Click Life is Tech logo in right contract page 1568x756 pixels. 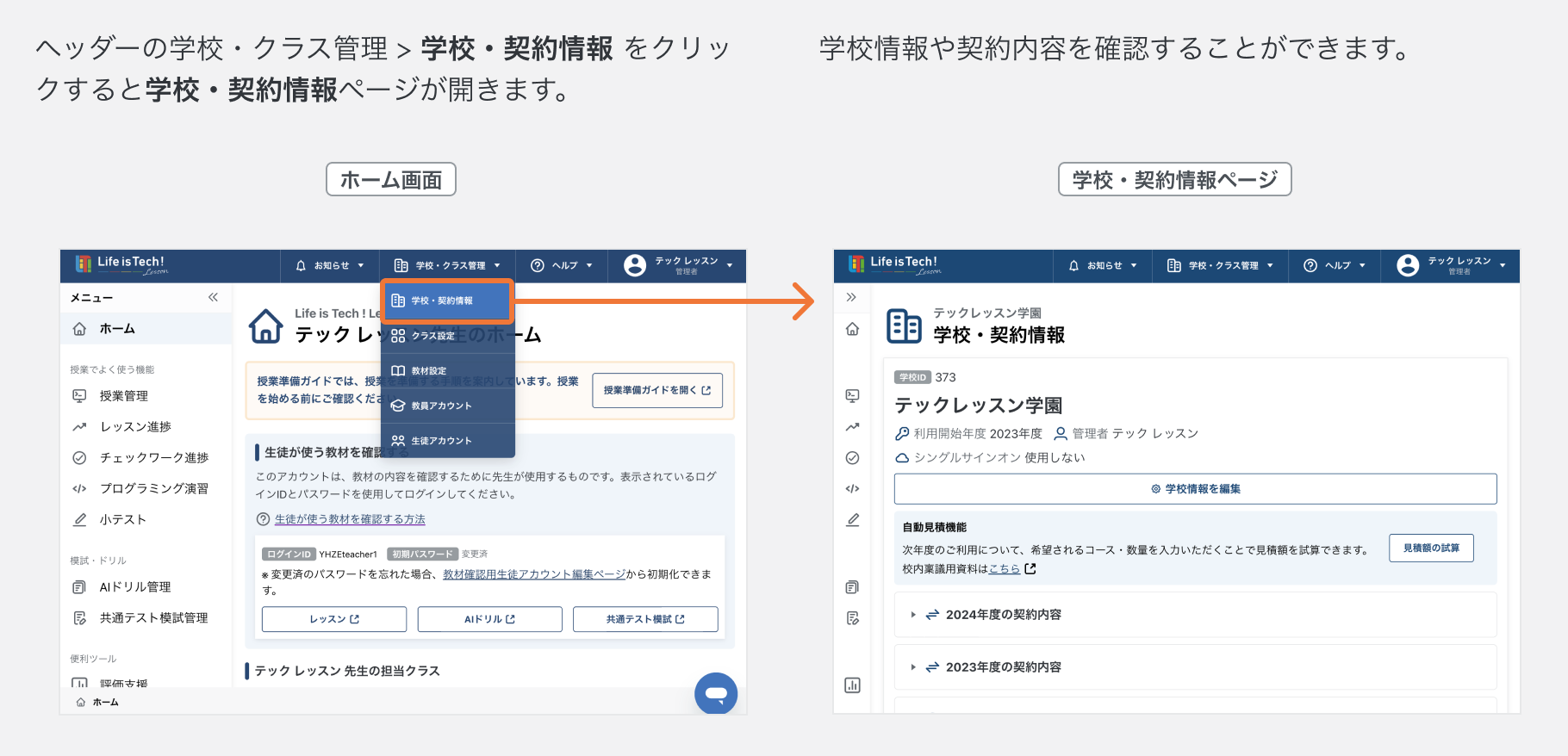(894, 265)
